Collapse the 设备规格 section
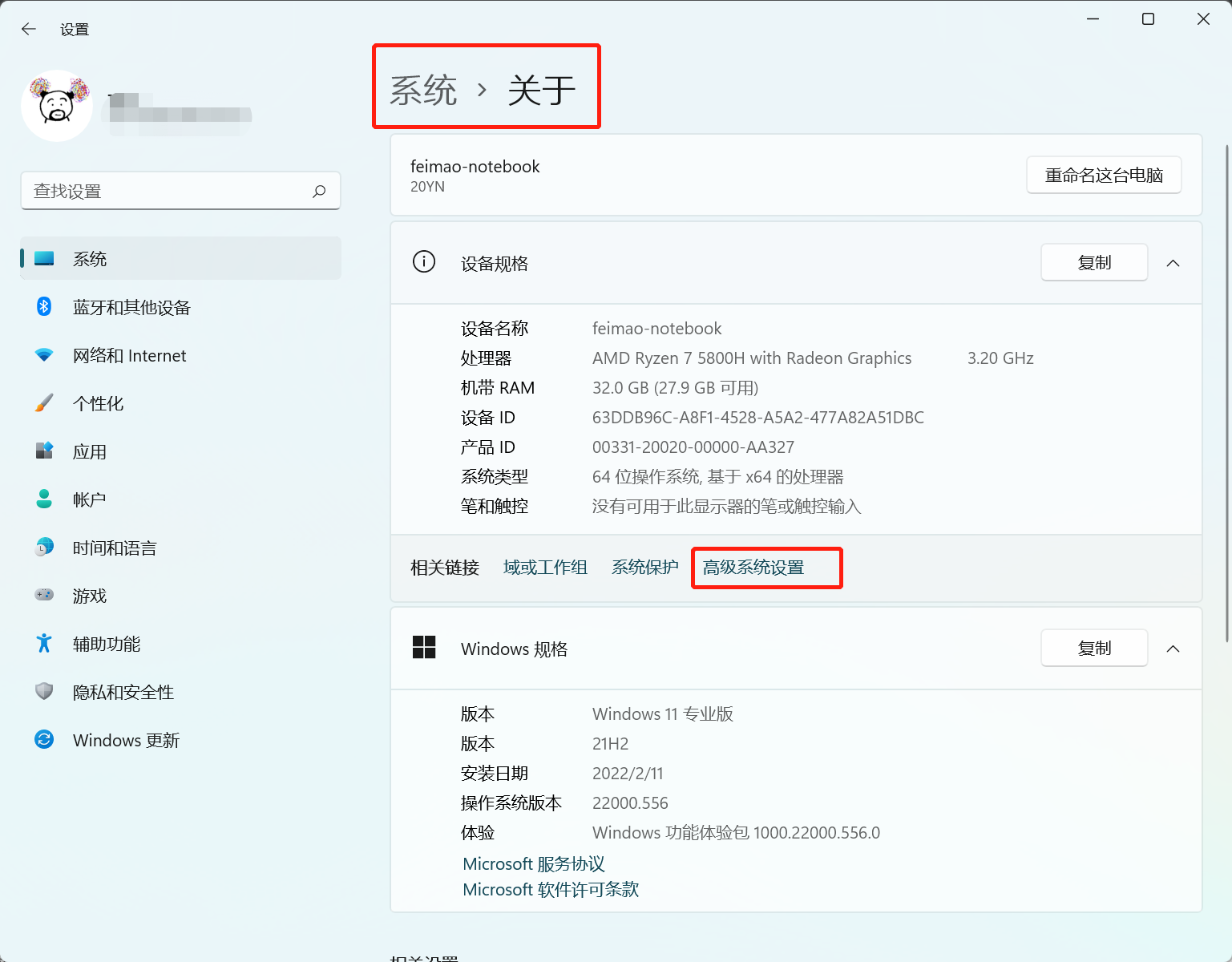The height and width of the screenshot is (962, 1232). pyautogui.click(x=1173, y=263)
